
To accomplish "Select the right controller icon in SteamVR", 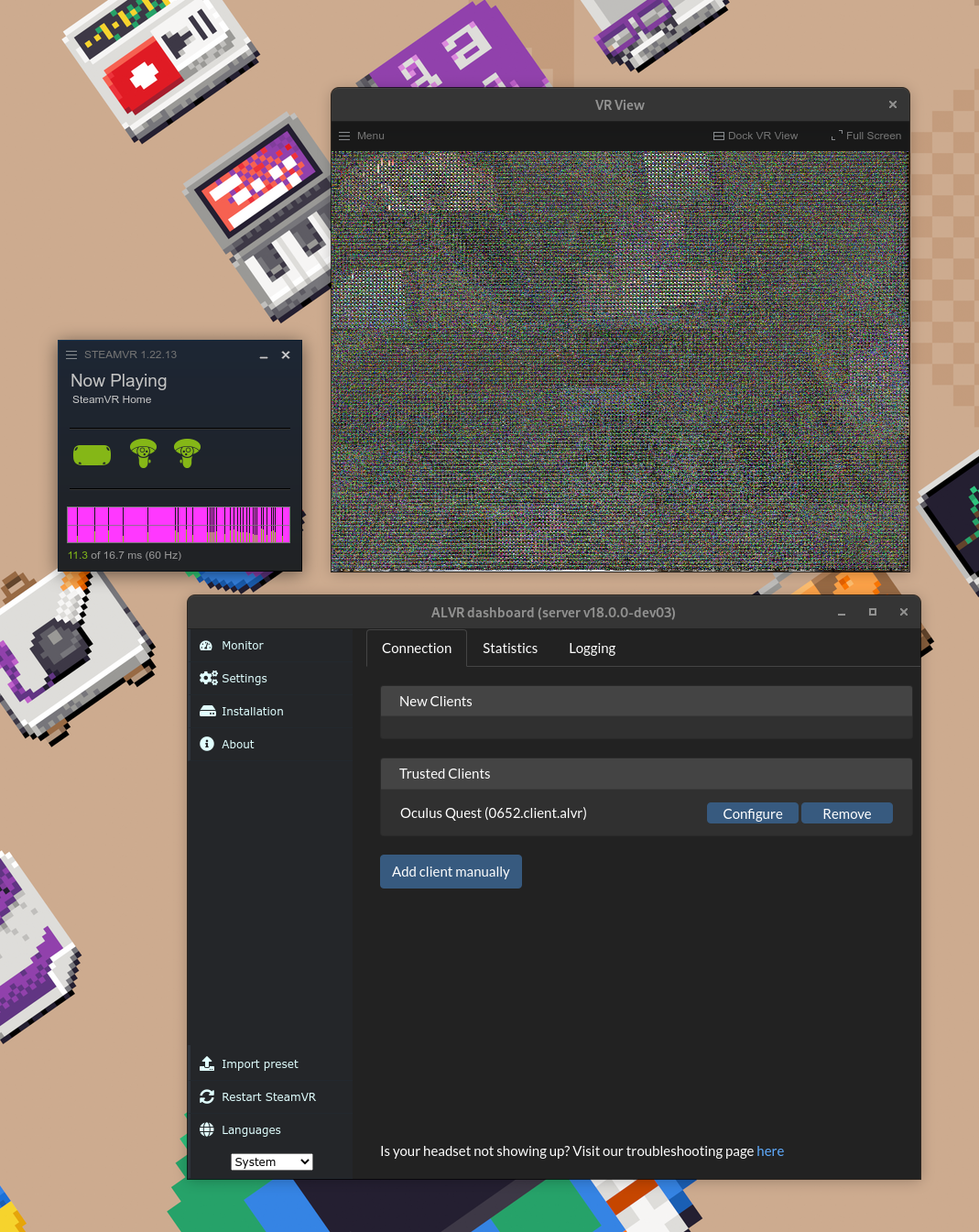I will [x=187, y=453].
